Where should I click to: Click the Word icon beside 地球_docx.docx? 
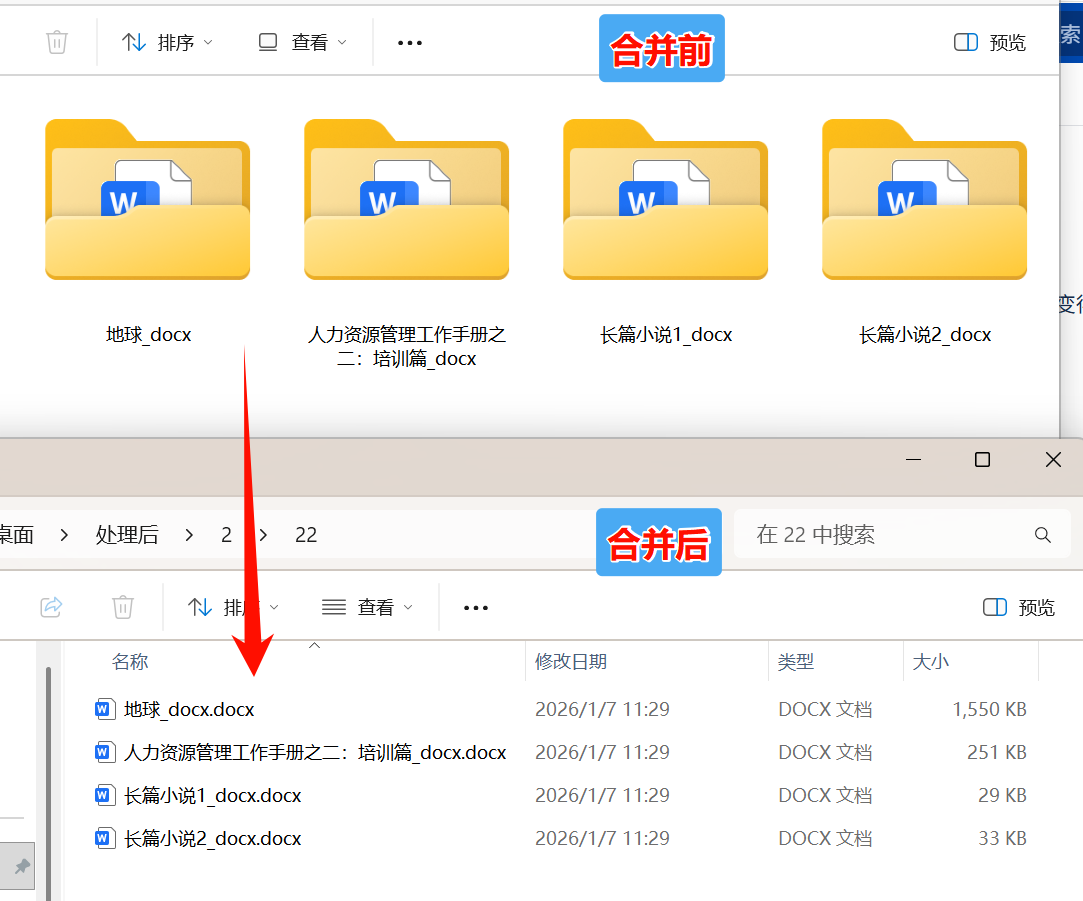pos(104,709)
